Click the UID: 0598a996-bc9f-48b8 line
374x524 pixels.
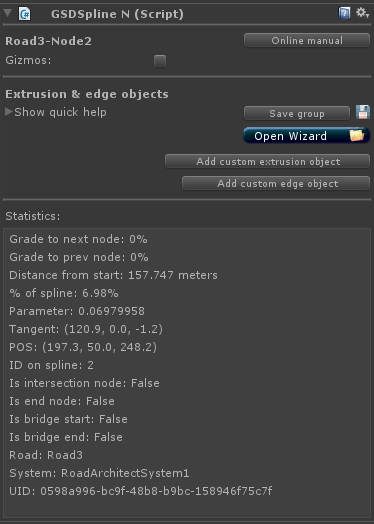coord(140,491)
